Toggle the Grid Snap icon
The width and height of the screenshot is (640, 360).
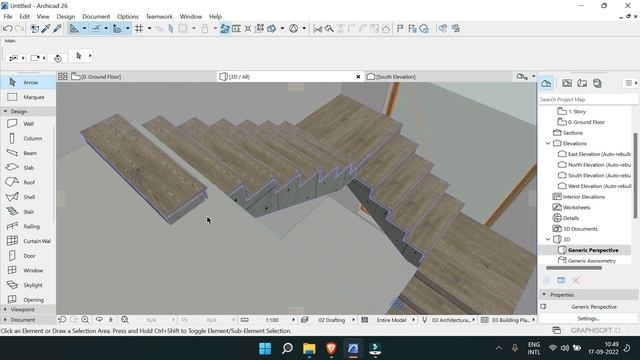[139, 29]
